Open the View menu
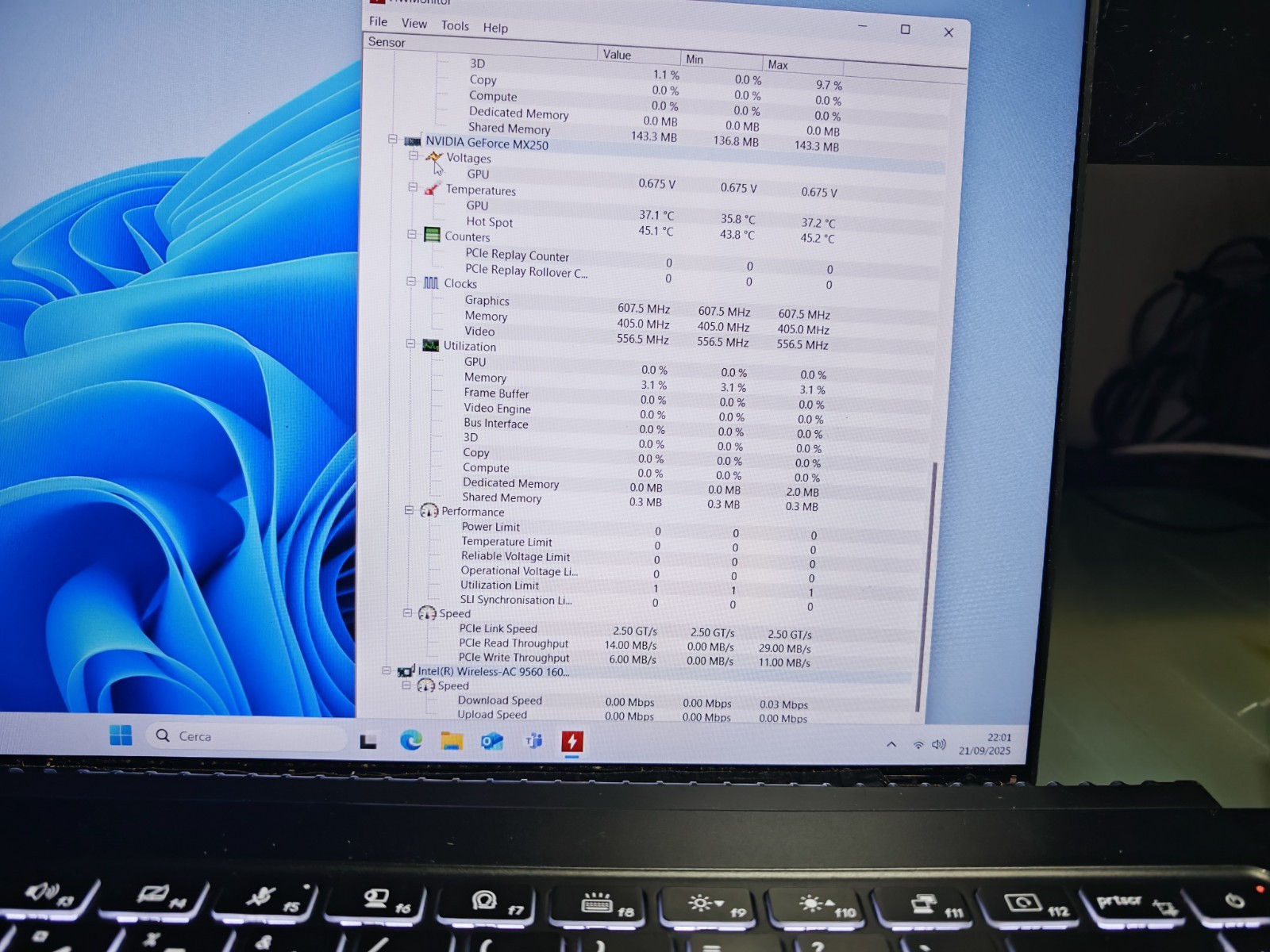This screenshot has height=952, width=1270. click(414, 24)
